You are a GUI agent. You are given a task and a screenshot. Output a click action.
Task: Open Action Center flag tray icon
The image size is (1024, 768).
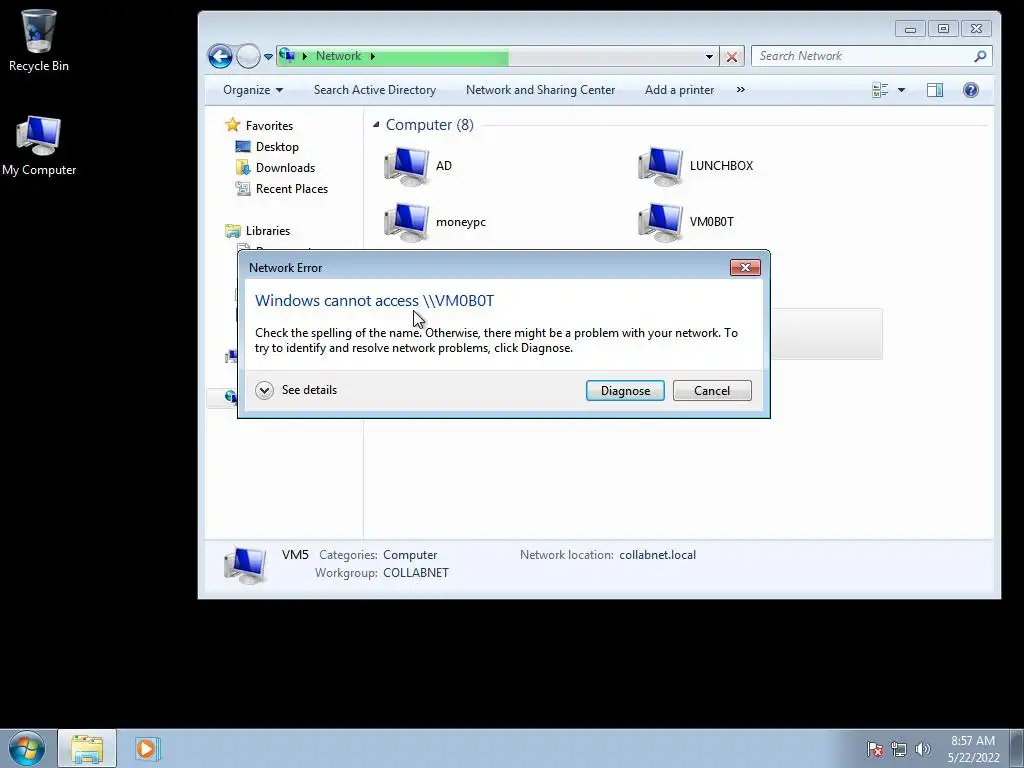click(875, 749)
